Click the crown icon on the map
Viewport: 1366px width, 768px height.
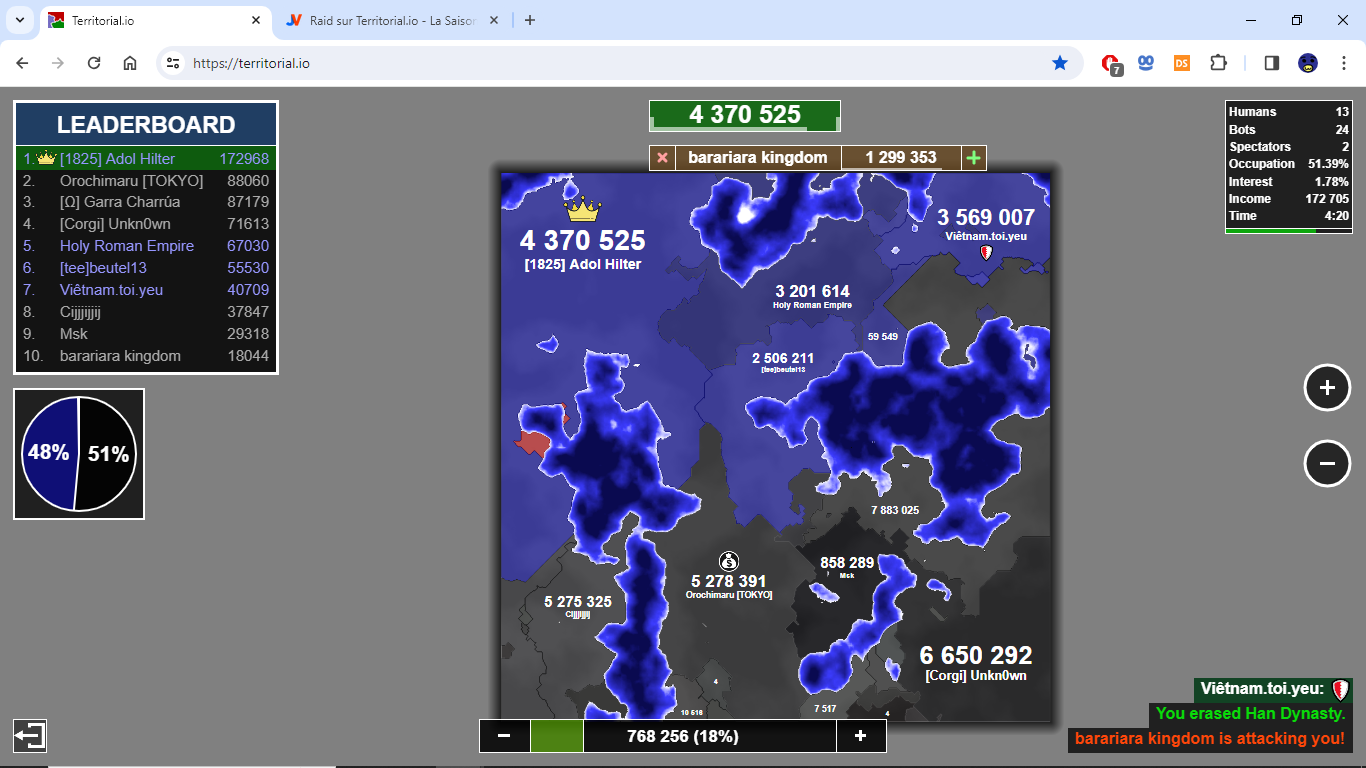[582, 210]
